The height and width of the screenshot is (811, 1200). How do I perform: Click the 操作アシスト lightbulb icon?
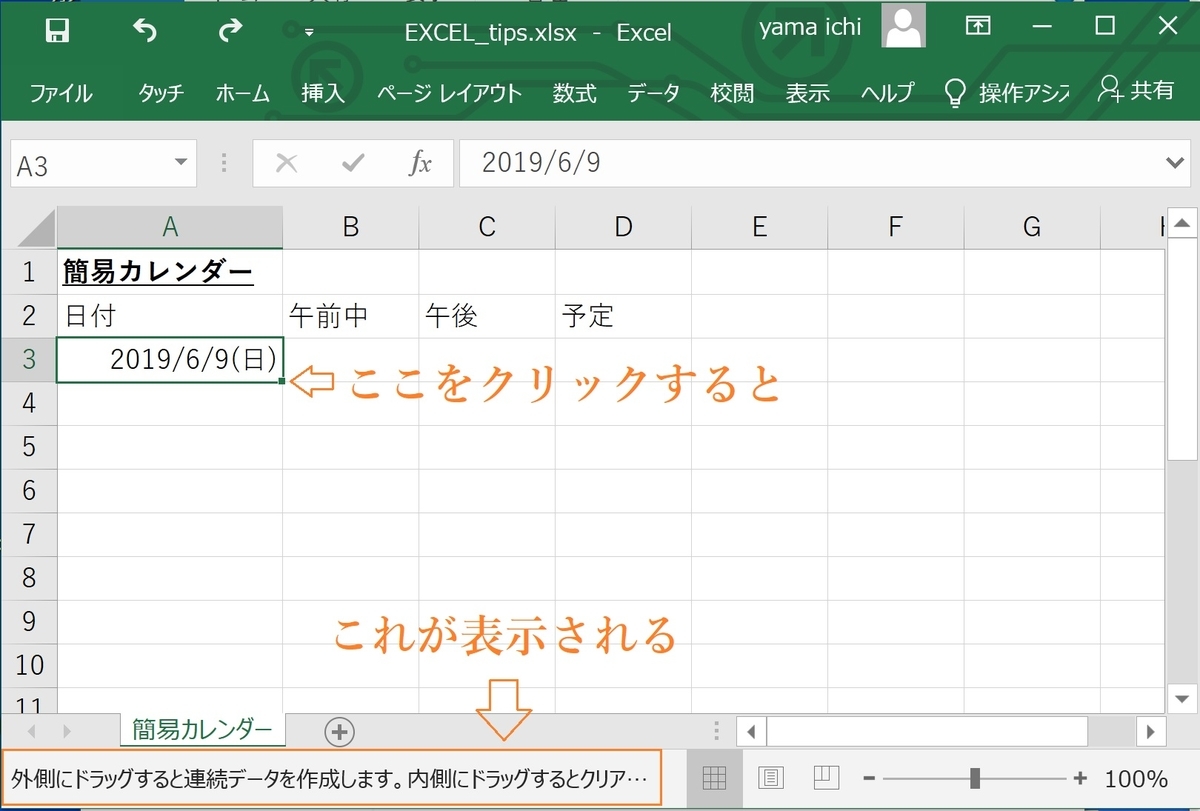pyautogui.click(x=955, y=92)
